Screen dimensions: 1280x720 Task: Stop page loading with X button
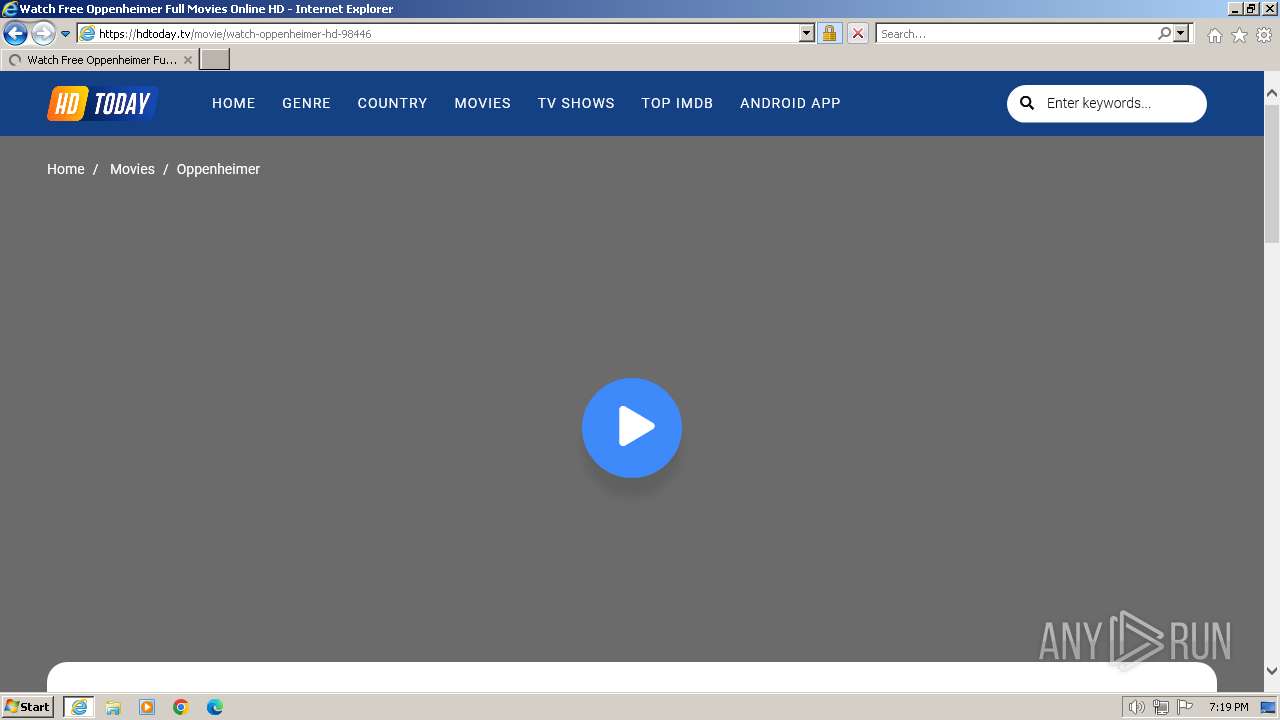[858, 33]
